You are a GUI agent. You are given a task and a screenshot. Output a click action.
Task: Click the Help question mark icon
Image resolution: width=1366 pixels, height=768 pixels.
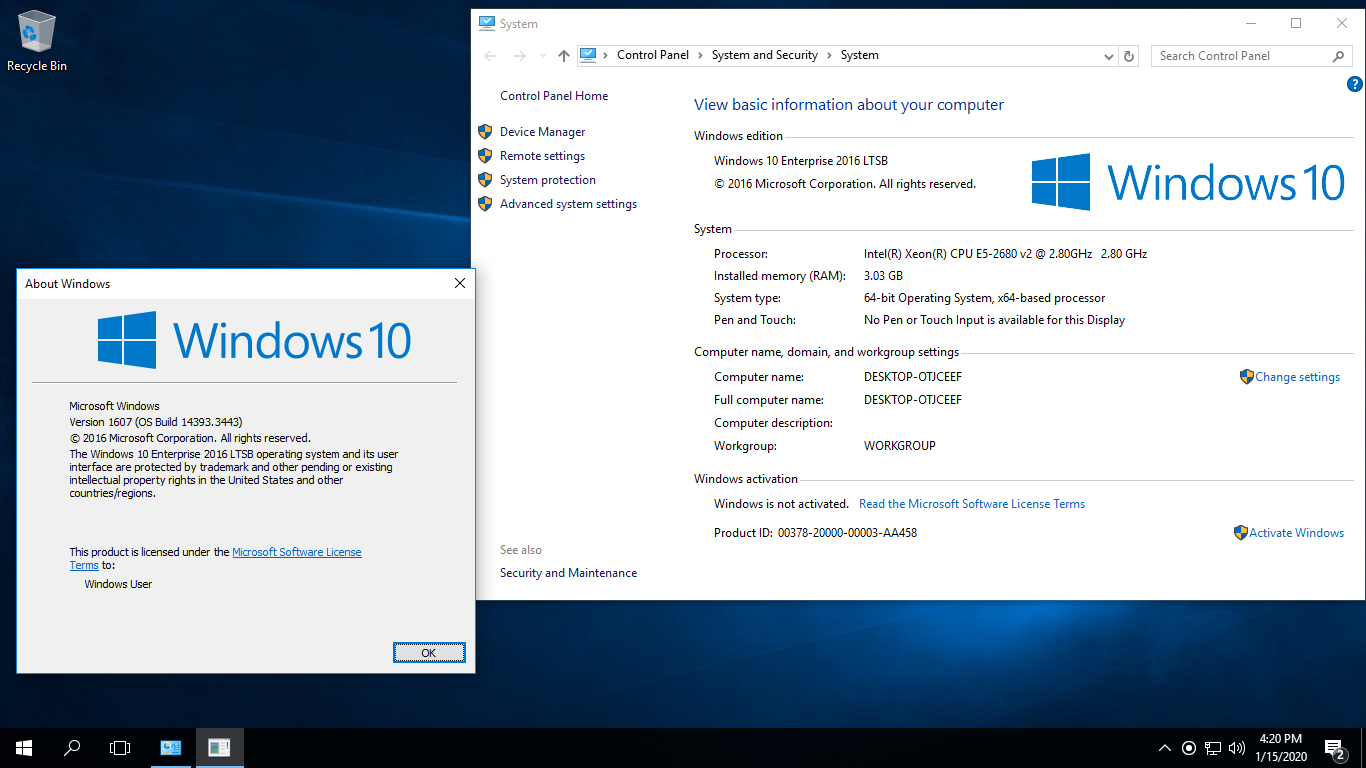(1355, 85)
